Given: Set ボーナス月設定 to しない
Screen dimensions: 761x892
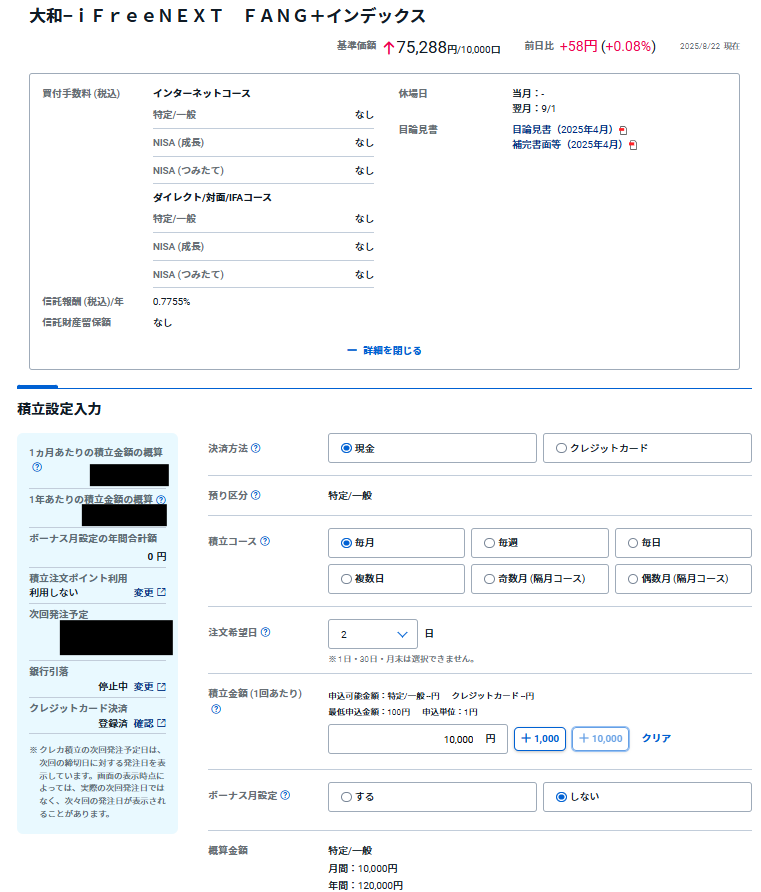Looking at the screenshot, I should (647, 797).
